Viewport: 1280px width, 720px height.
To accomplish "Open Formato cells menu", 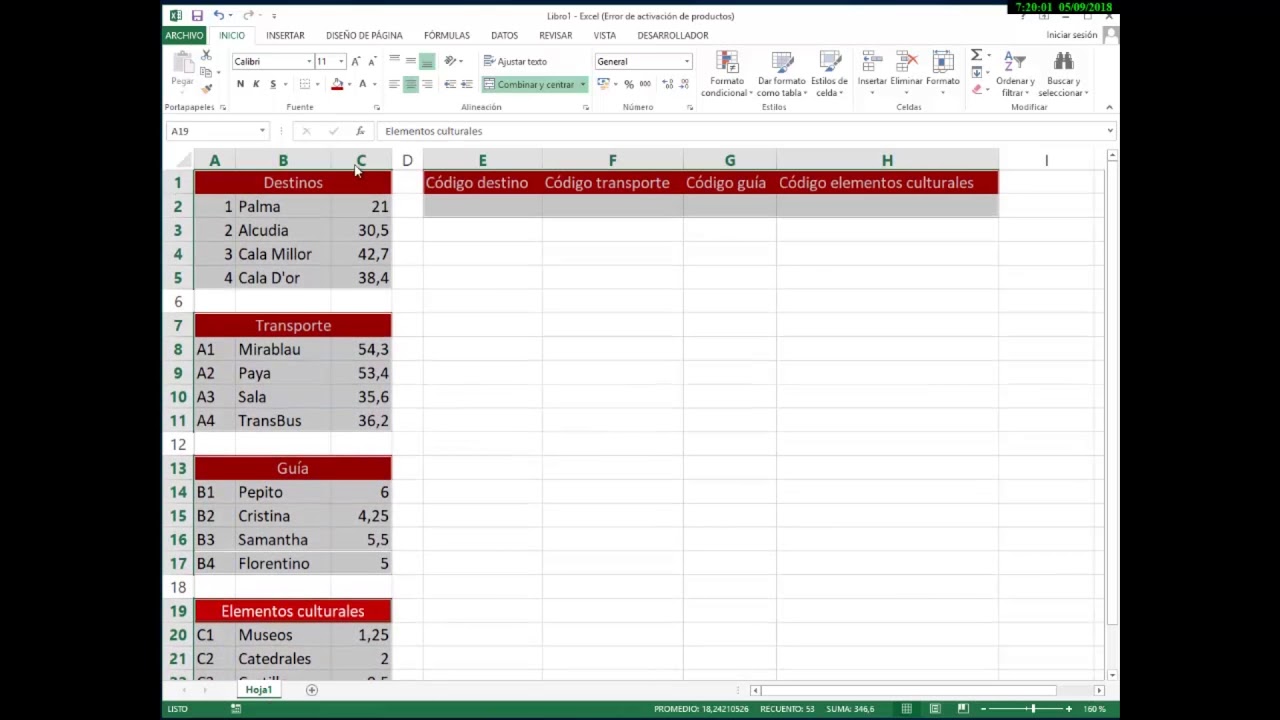I will pyautogui.click(x=942, y=75).
